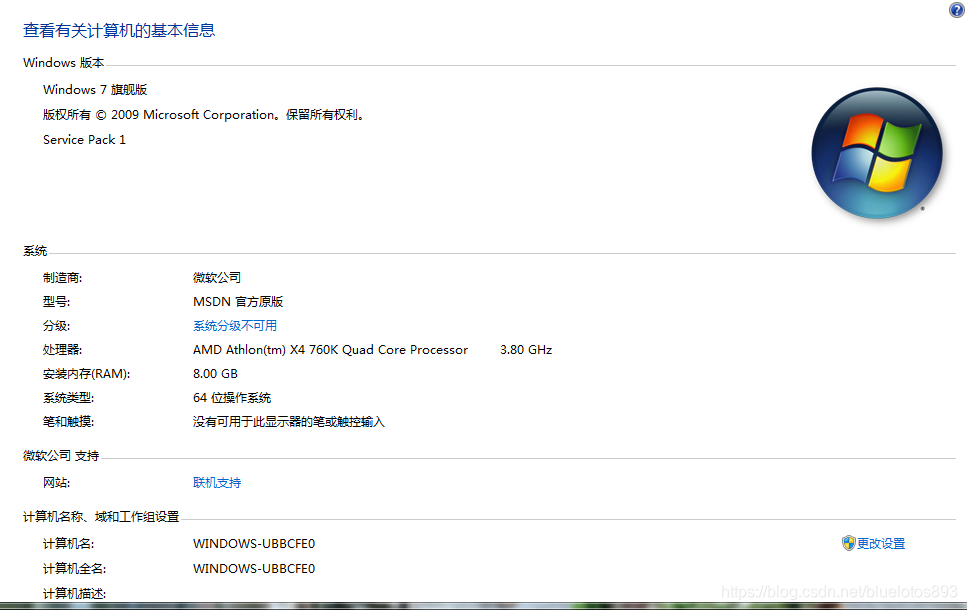Image resolution: width=967 pixels, height=610 pixels.
Task: Click the 微软公司 支持 section header
Action: 61,456
